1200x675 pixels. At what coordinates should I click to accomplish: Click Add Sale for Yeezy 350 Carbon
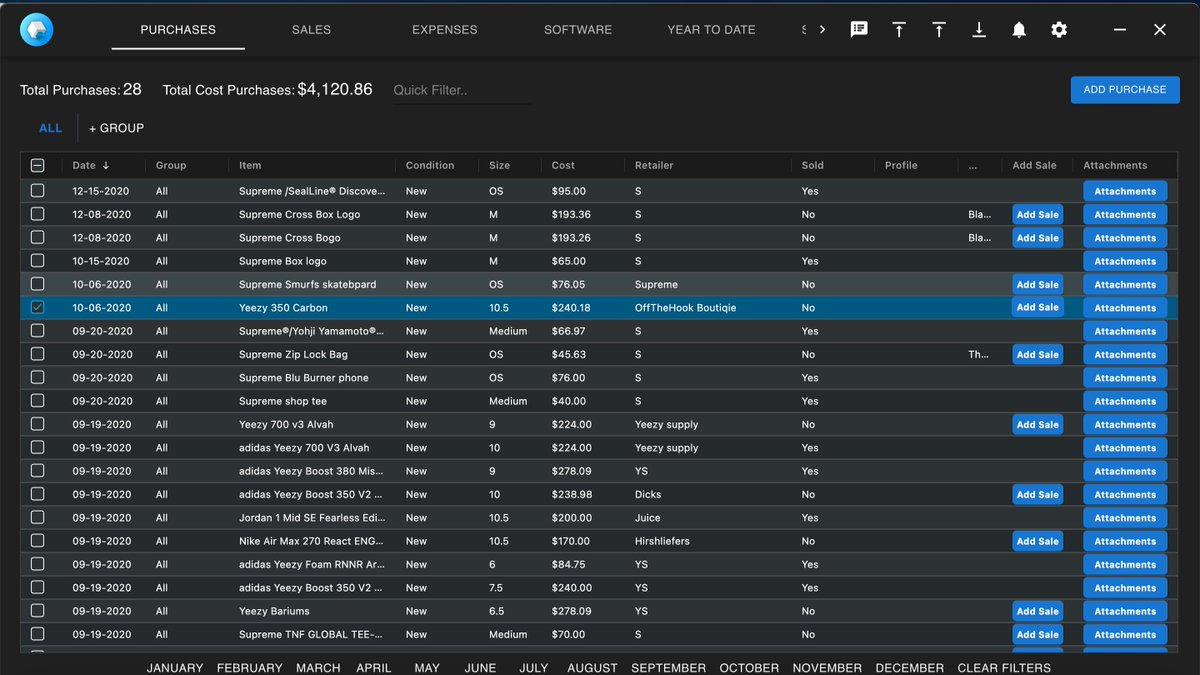(1037, 308)
